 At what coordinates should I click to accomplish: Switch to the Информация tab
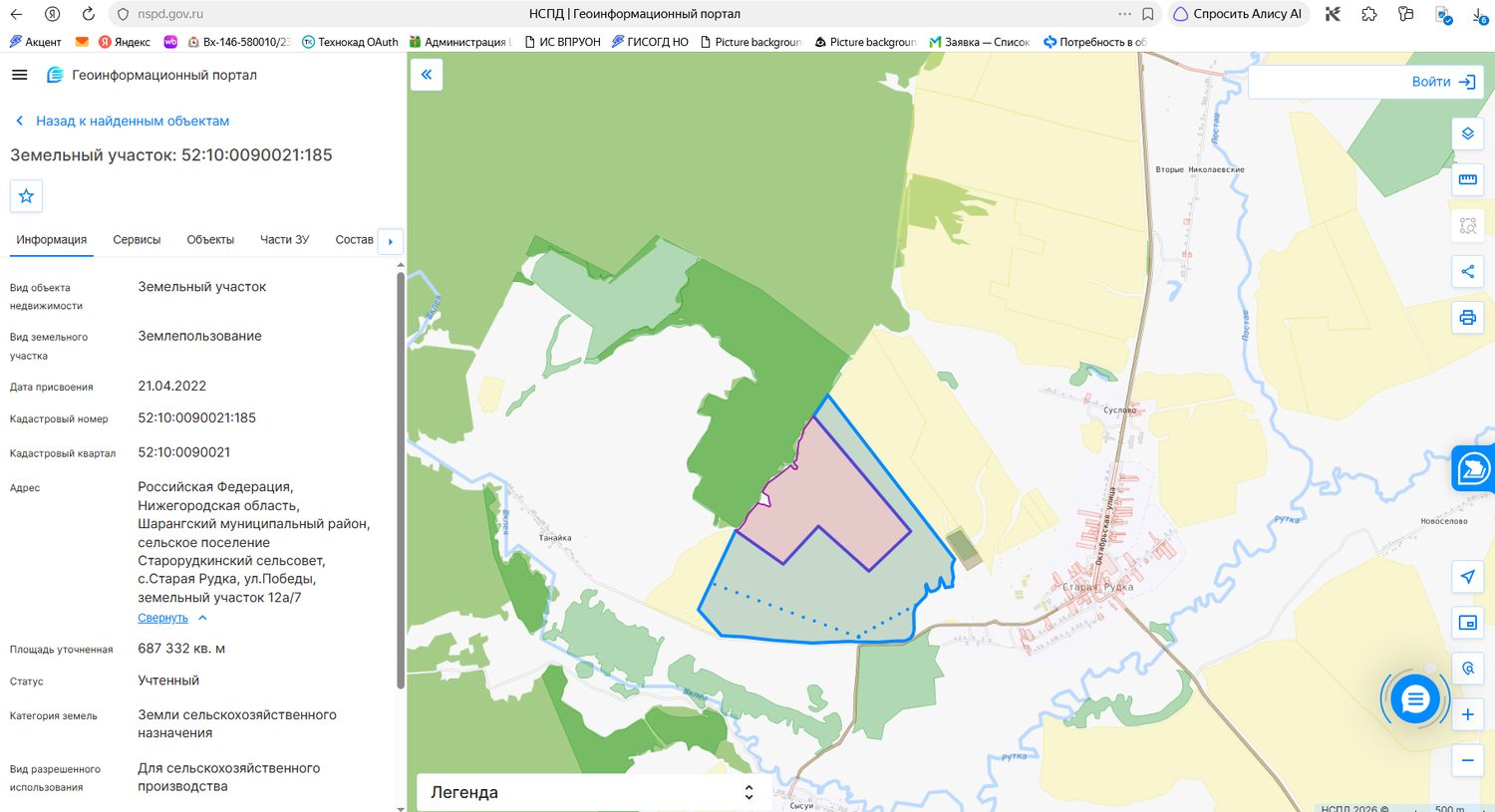pyautogui.click(x=52, y=240)
